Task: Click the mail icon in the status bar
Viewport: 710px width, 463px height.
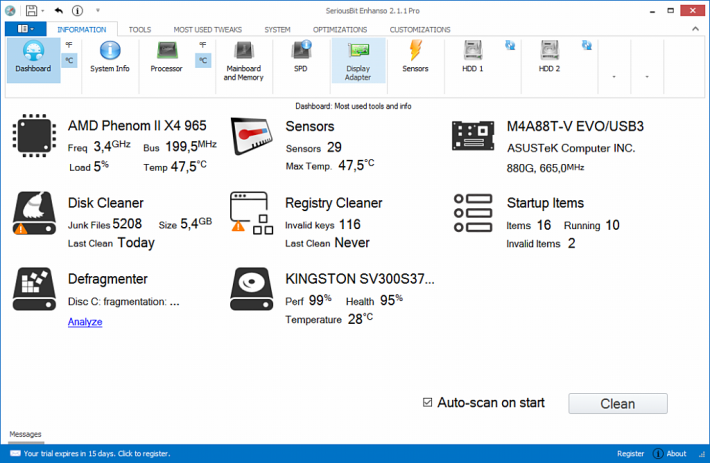Action: click(15, 453)
